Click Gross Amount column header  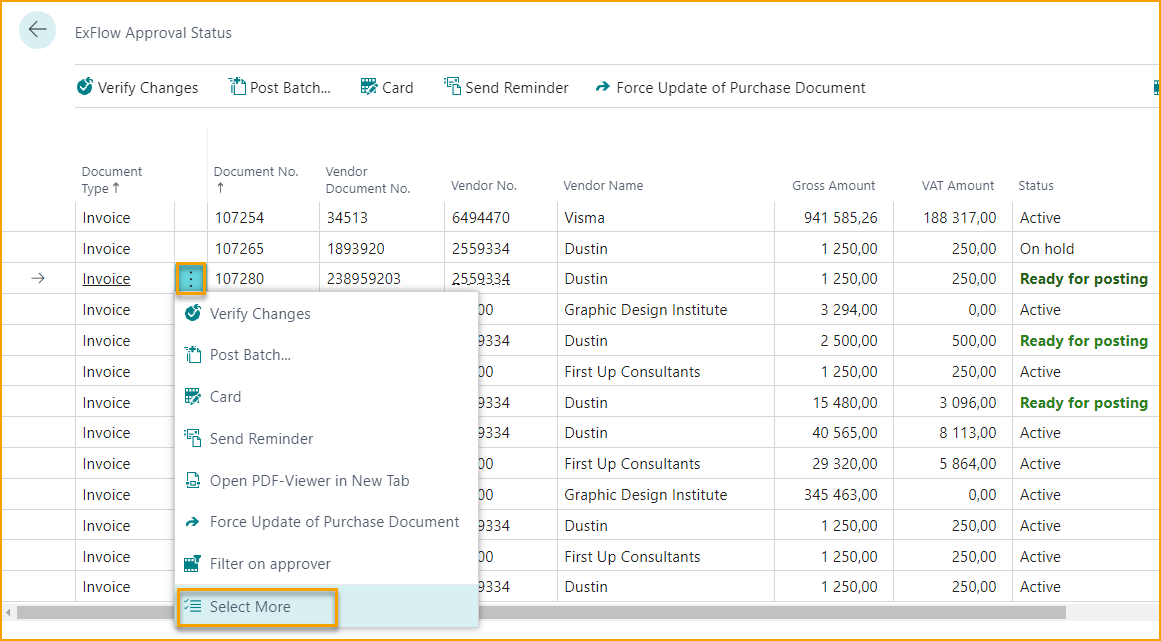(x=833, y=185)
